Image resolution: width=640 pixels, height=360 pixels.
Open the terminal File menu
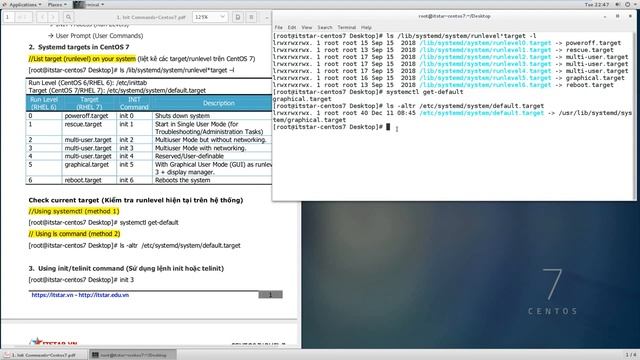point(279,27)
